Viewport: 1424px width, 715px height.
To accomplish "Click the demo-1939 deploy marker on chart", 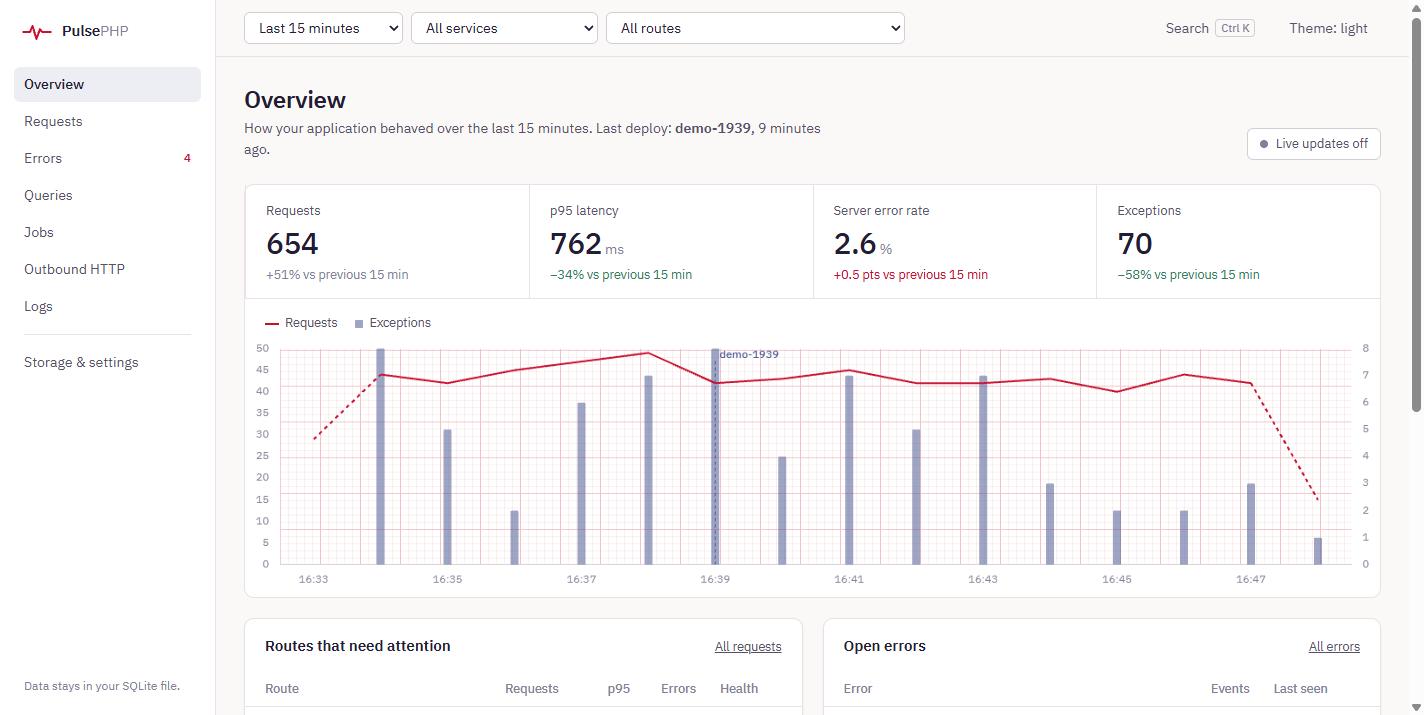I will point(749,354).
